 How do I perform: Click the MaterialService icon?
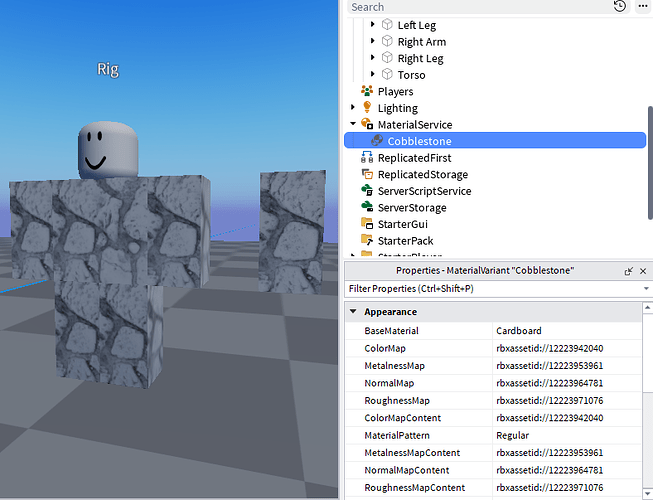367,124
